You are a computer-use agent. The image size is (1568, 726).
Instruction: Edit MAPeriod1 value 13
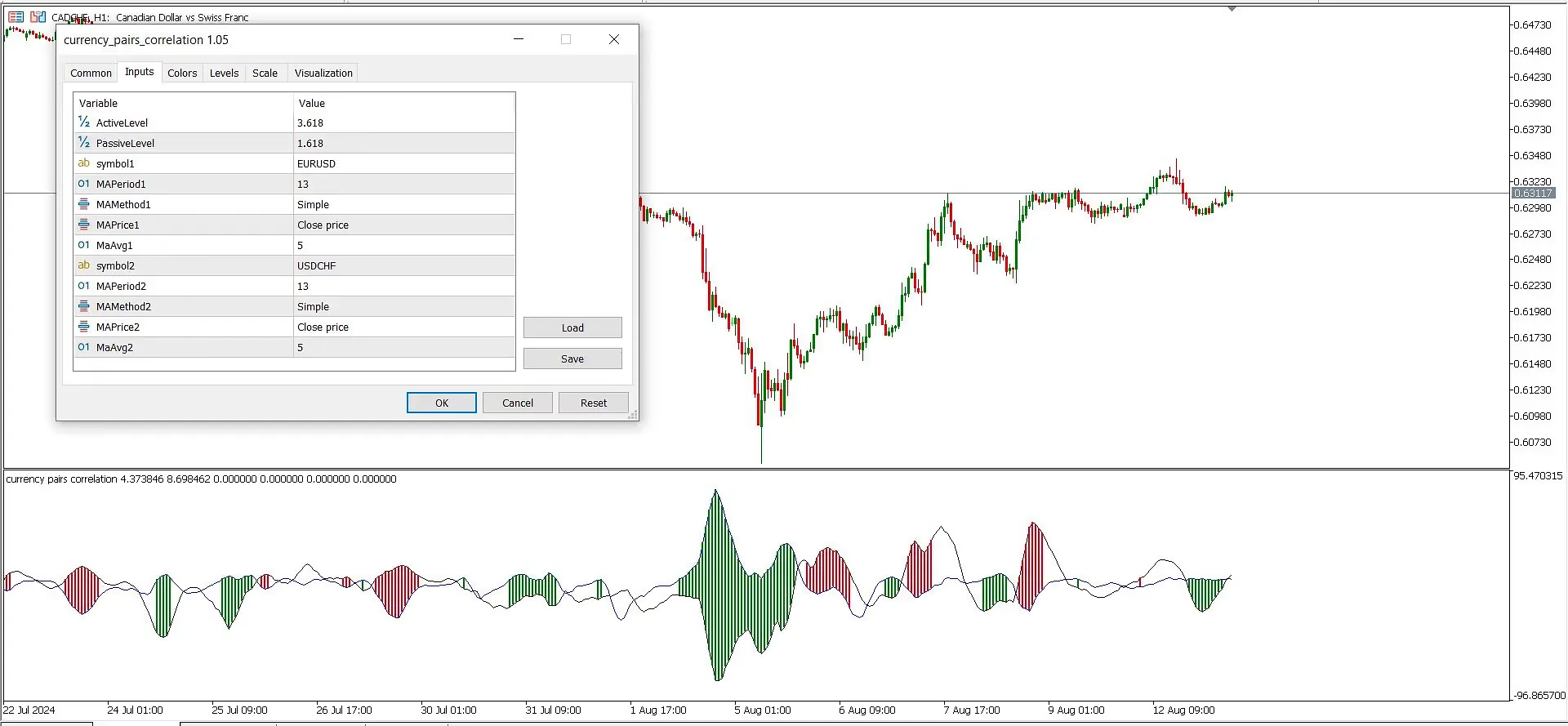(404, 184)
